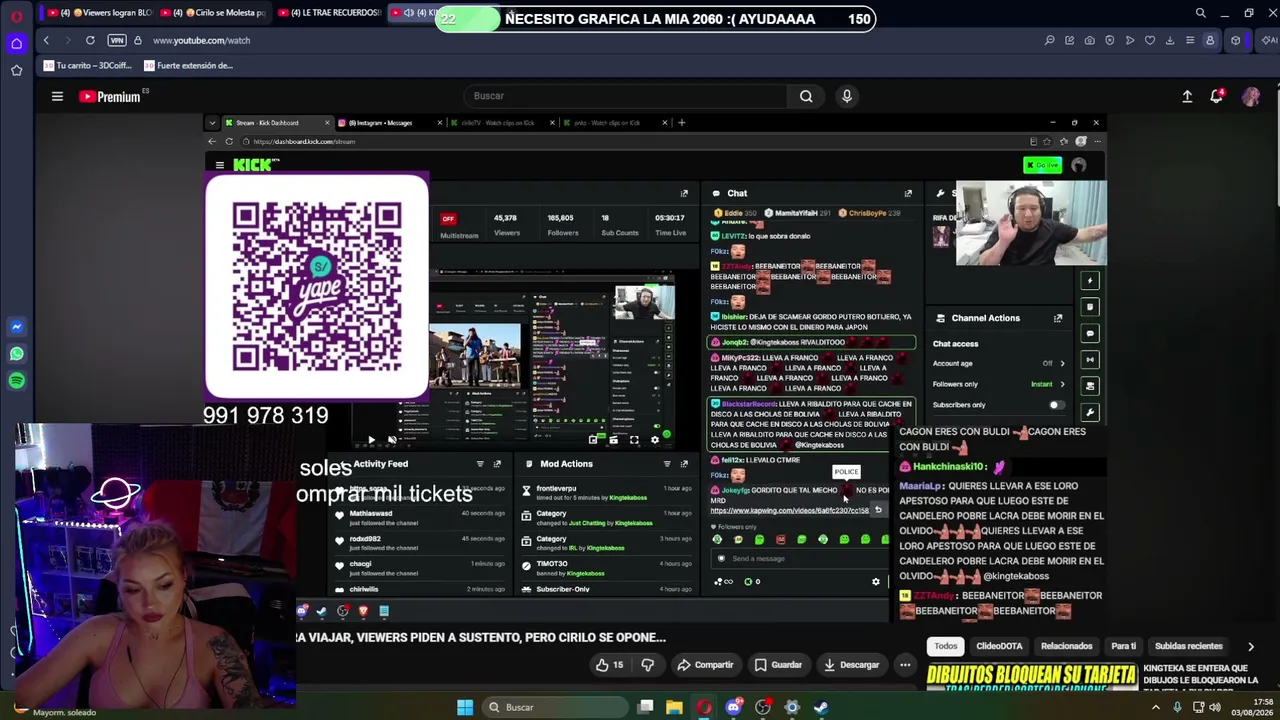
Task: Toggle Subscribers only switch in Channel Actions
Action: pos(1055,405)
